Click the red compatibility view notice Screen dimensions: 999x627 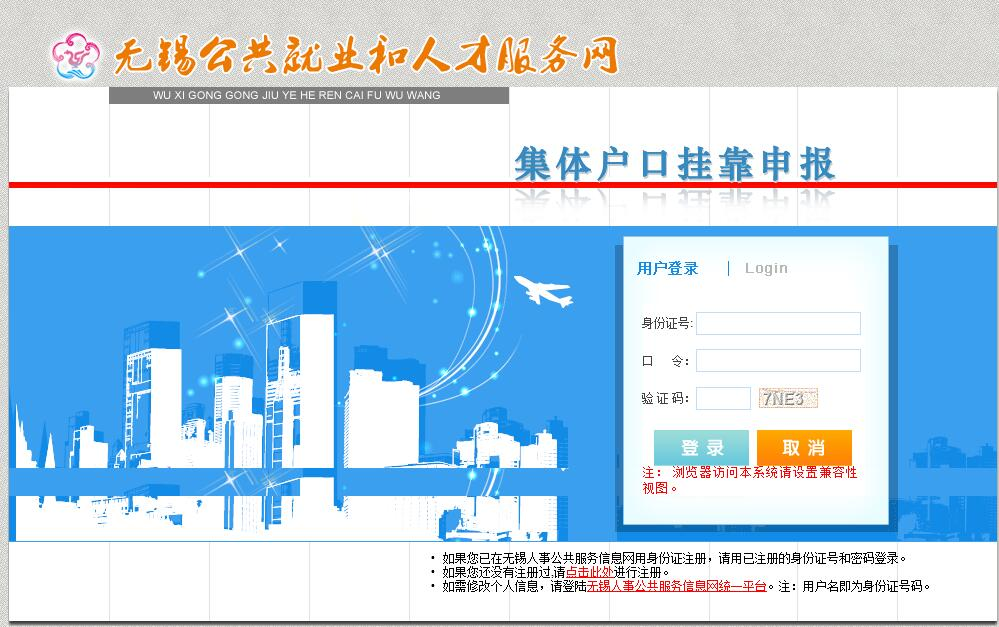[750, 480]
